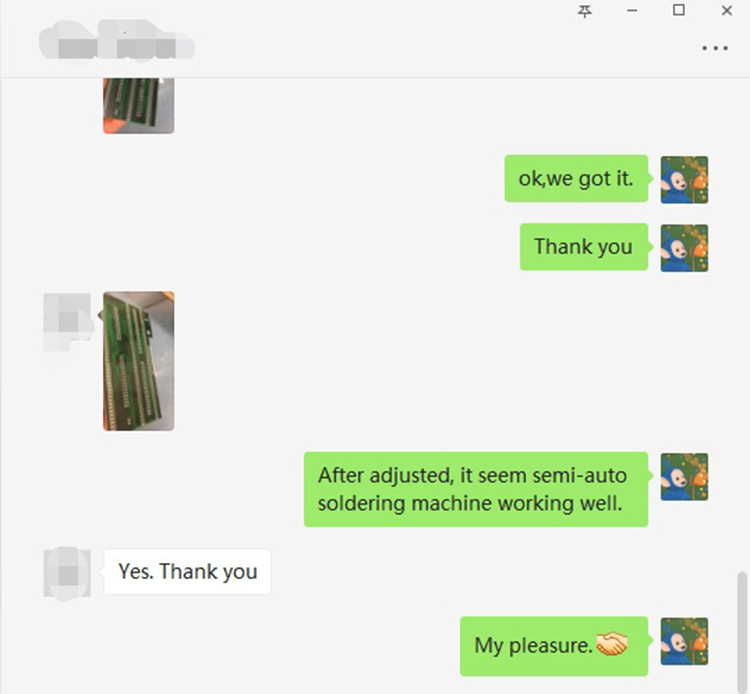
Task: Open the large circuit board photo
Action: coord(139,361)
